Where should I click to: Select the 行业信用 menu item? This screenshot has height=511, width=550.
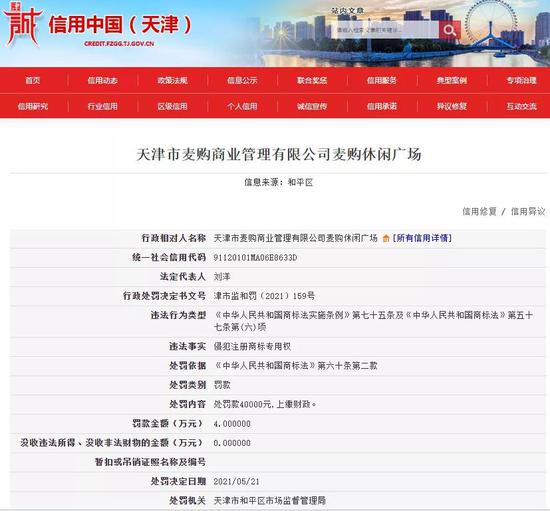point(102,106)
